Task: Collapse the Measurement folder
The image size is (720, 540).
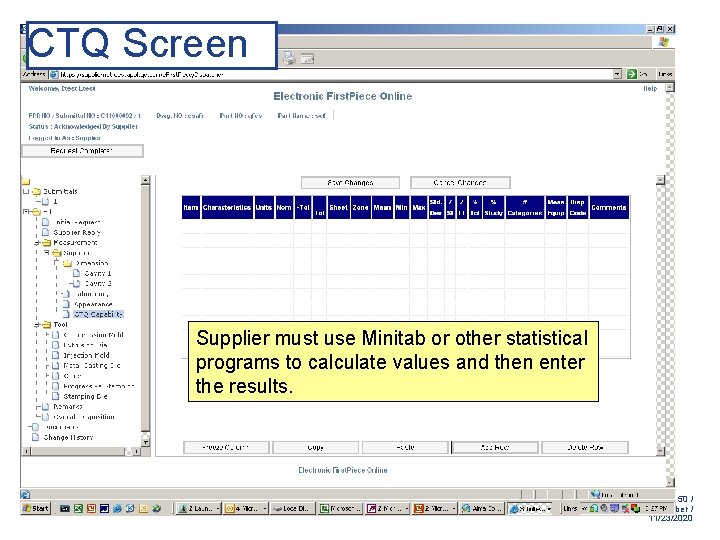Action: [38, 243]
